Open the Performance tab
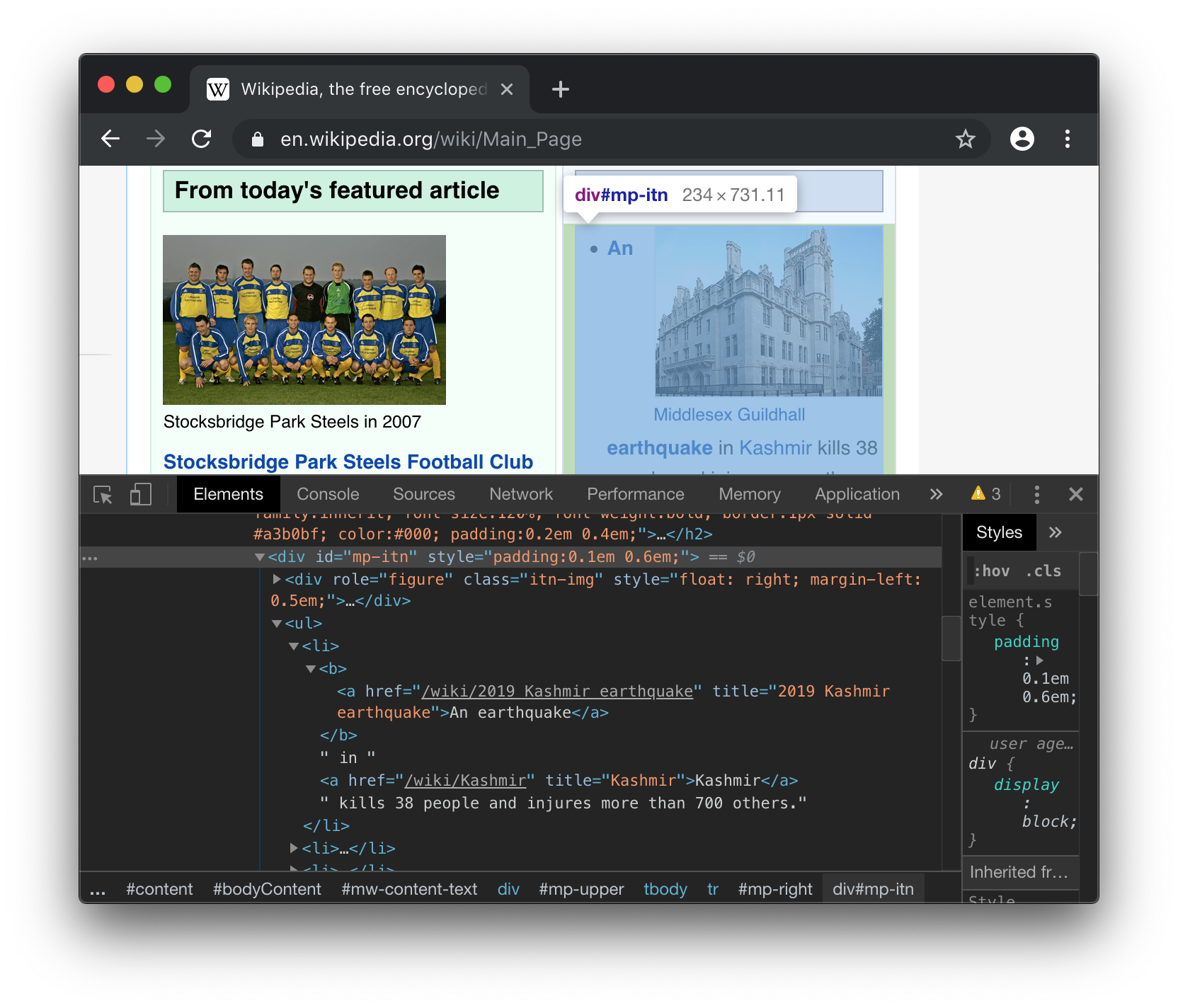Screen dimensions: 1178x1008 point(636,494)
